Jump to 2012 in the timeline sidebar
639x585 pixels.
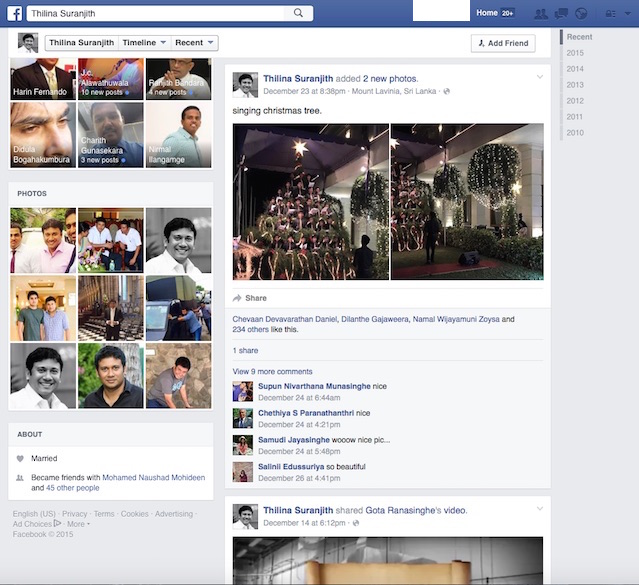[x=575, y=101]
